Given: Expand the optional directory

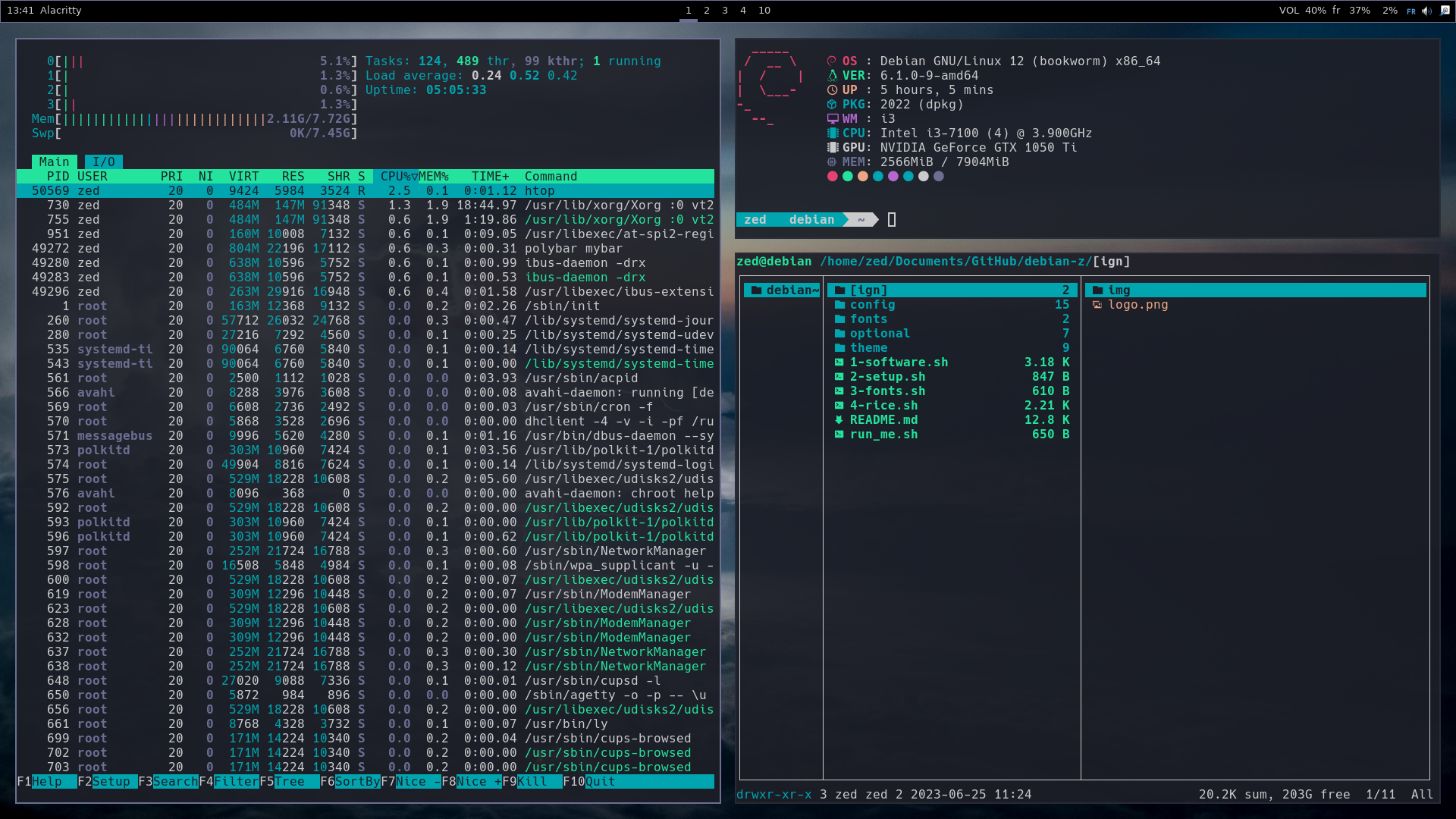Looking at the screenshot, I should (x=881, y=333).
